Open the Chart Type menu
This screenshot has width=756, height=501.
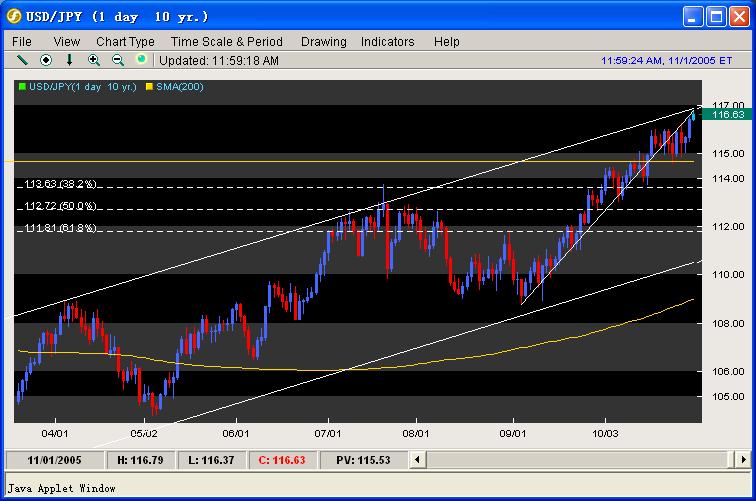coord(125,42)
